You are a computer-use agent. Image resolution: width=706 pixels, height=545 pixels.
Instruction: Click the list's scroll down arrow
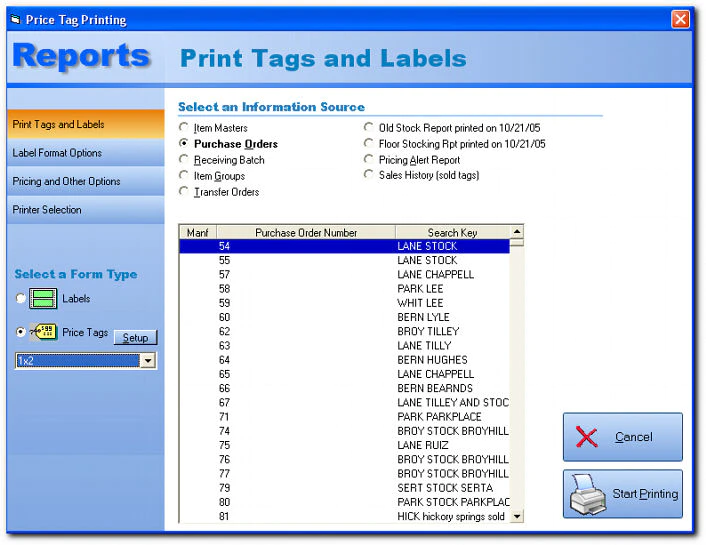517,516
